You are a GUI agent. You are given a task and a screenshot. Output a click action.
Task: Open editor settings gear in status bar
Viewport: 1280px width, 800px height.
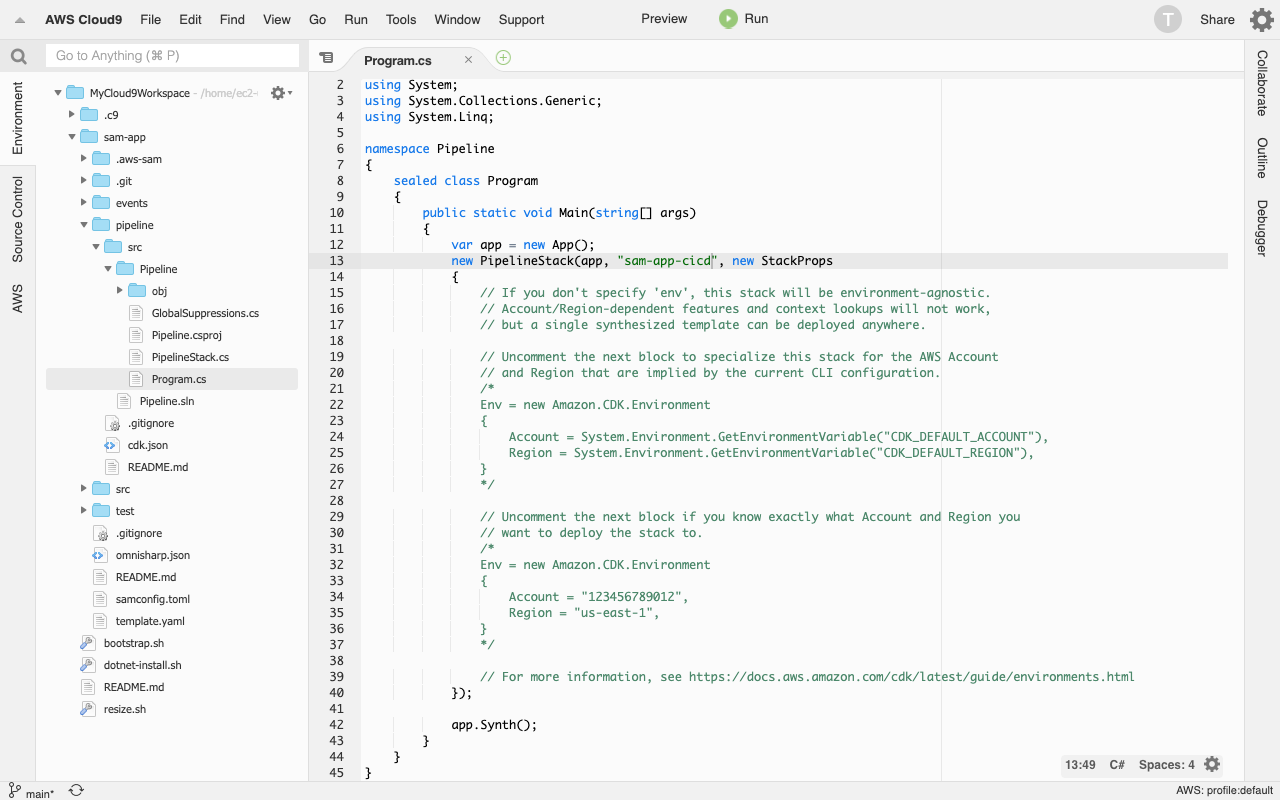point(1212,764)
